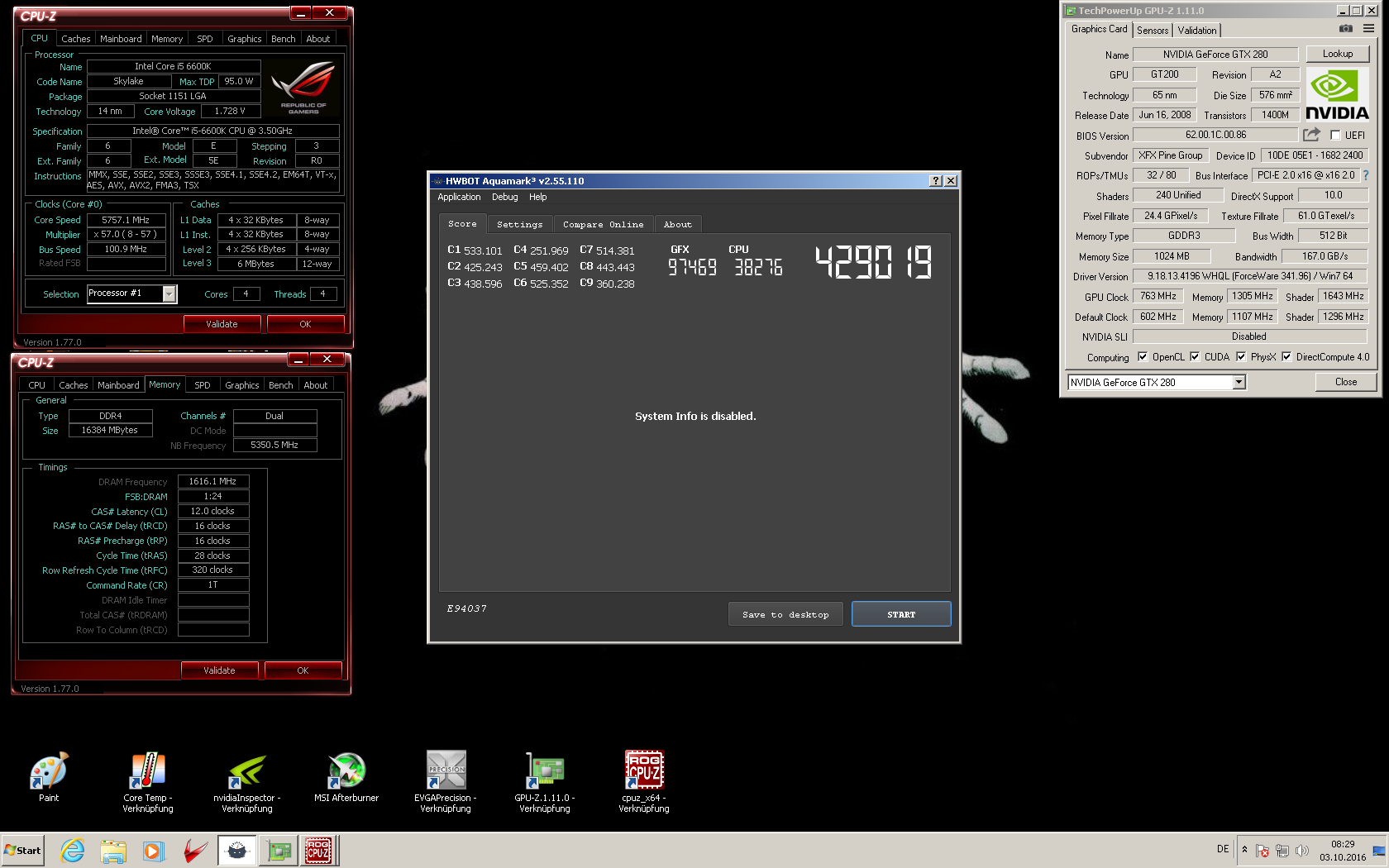
Task: Click the START button in Aquamark
Action: (901, 614)
